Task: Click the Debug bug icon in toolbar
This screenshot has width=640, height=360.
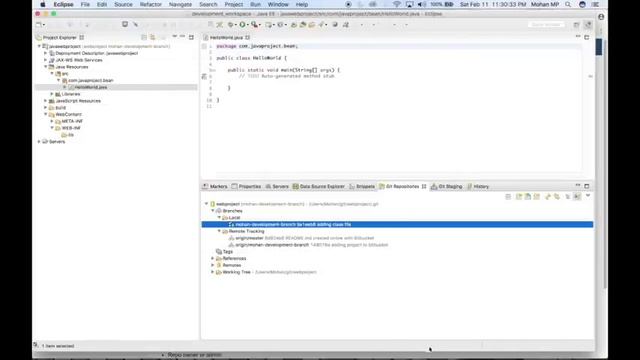Action: 231,25
